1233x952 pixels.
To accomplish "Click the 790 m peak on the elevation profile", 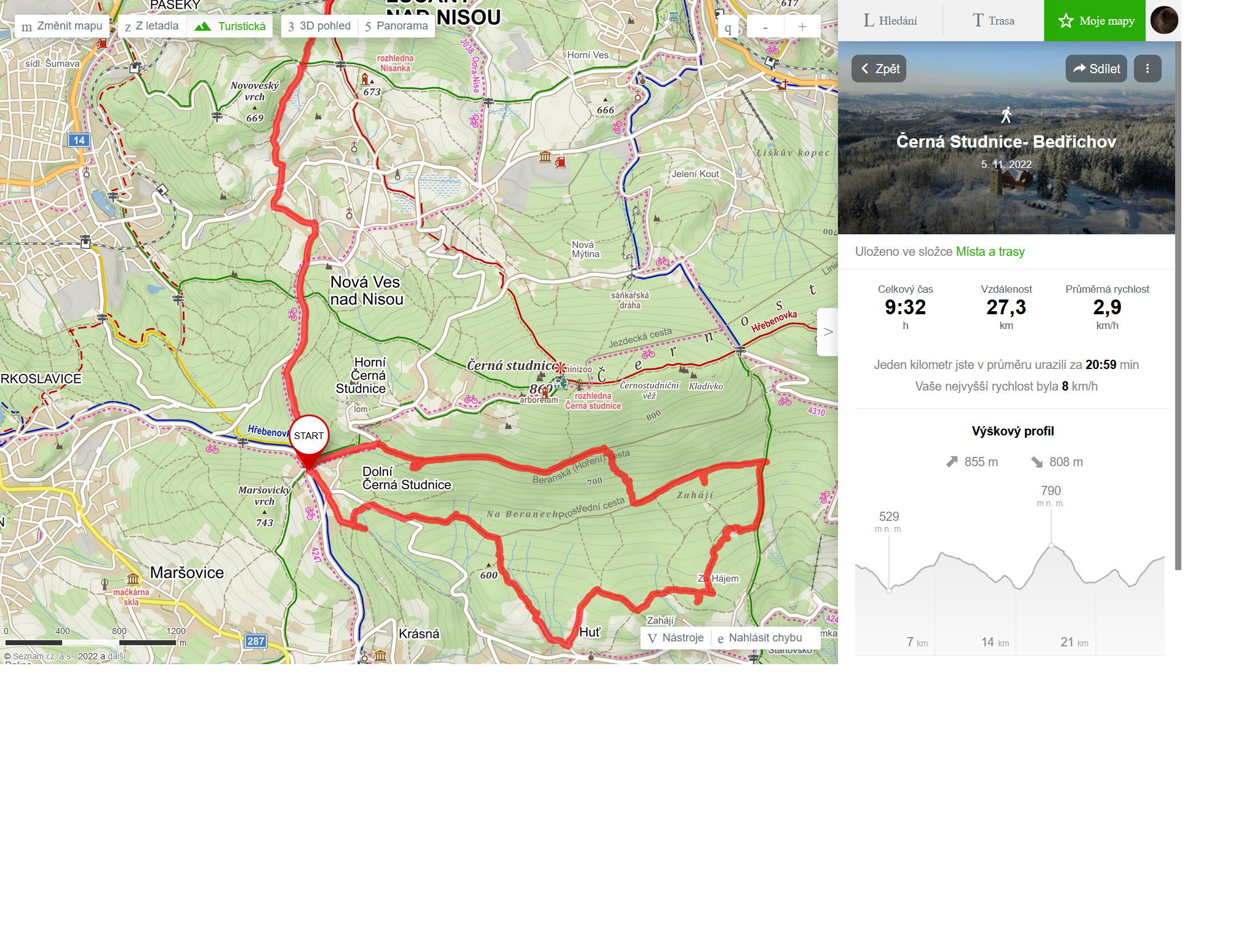I will point(1051,545).
